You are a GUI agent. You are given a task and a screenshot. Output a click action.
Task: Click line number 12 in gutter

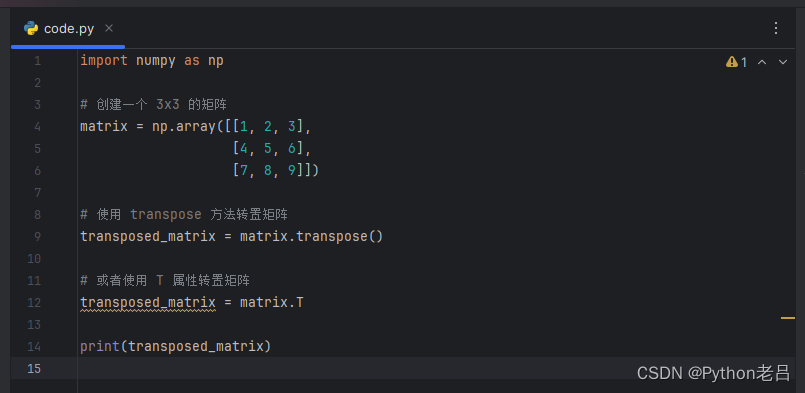pos(34,303)
